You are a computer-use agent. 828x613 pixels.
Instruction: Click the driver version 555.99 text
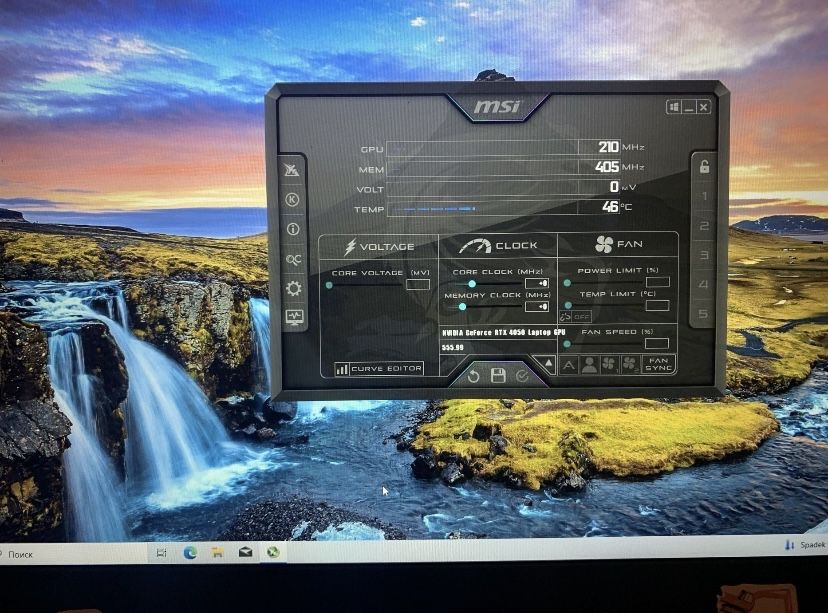tap(453, 347)
